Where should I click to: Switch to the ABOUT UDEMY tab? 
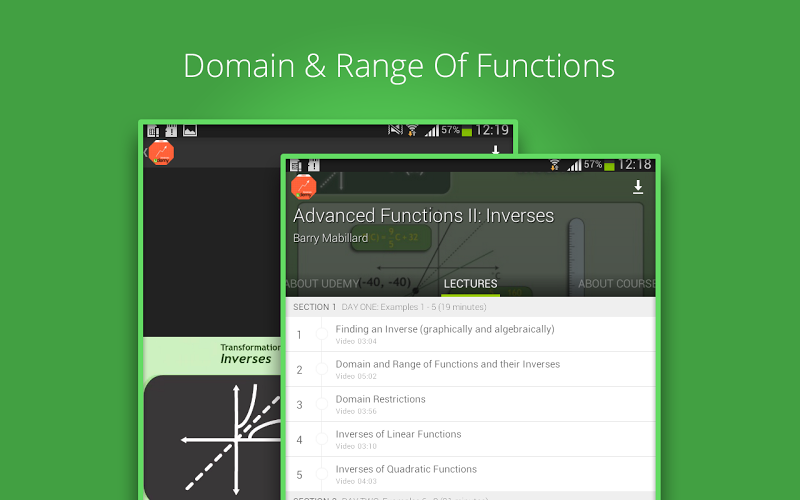click(x=322, y=284)
